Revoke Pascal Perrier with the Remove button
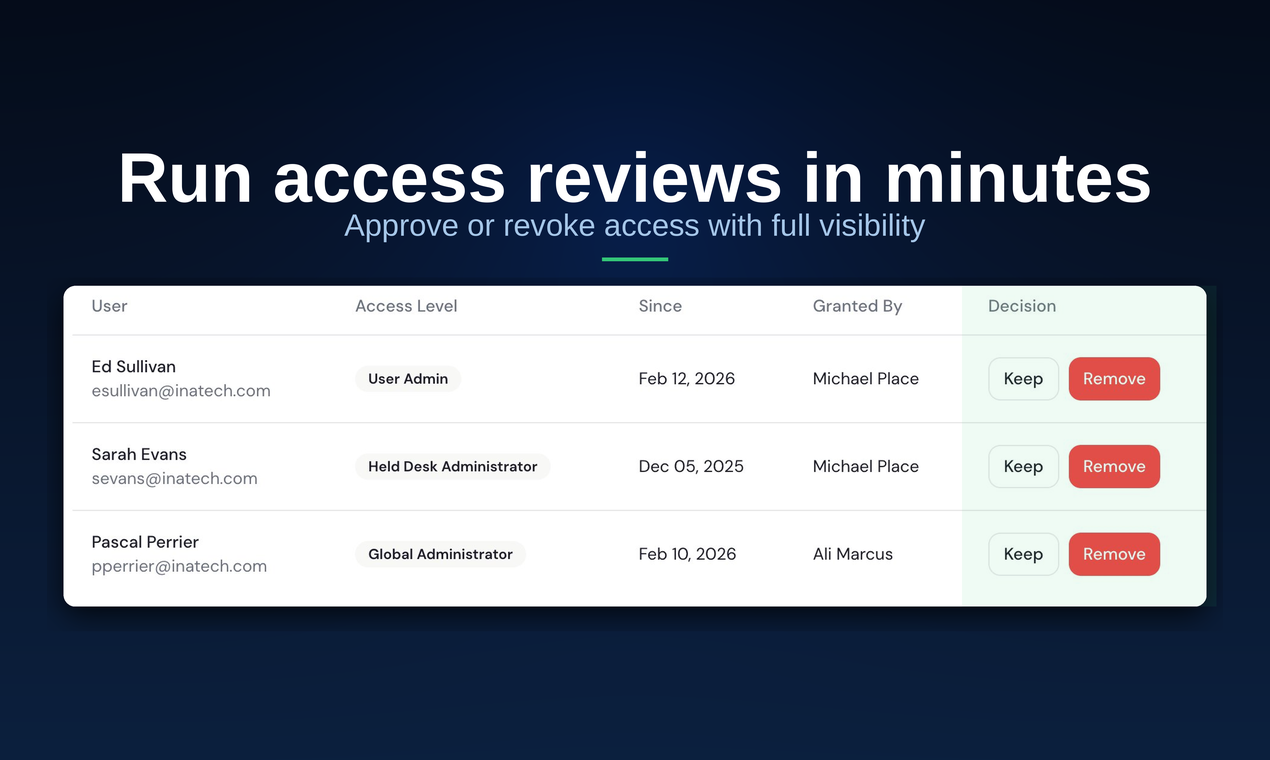 tap(1114, 554)
